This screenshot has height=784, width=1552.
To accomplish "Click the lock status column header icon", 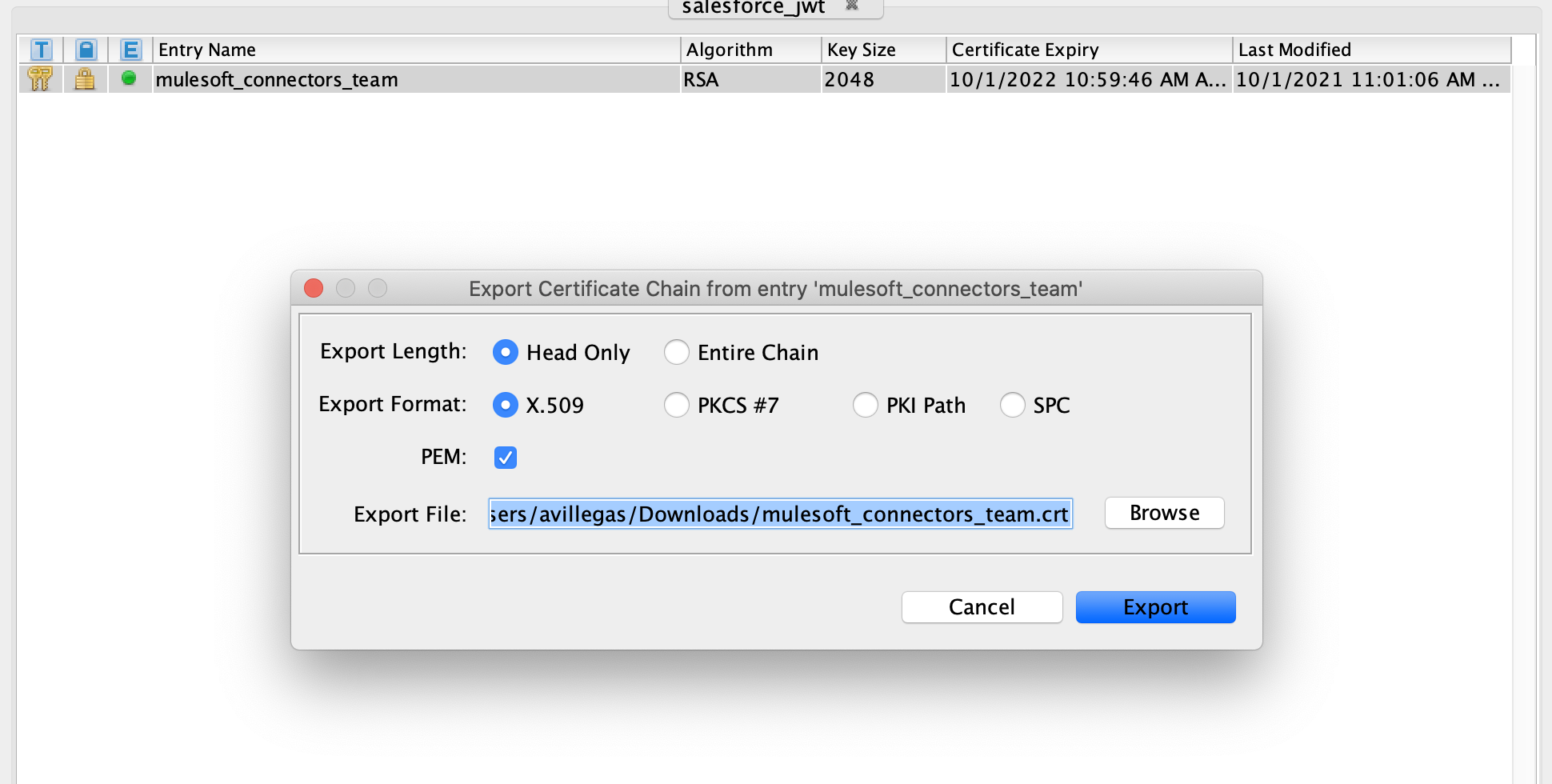I will (86, 50).
